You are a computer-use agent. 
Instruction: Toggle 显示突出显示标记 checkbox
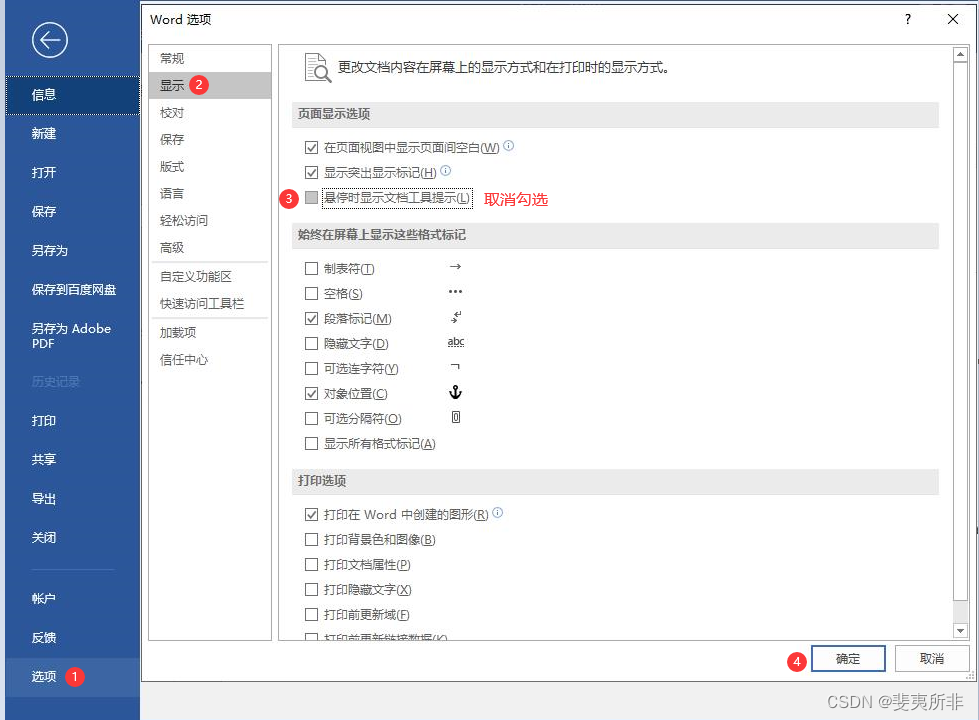pos(311,172)
